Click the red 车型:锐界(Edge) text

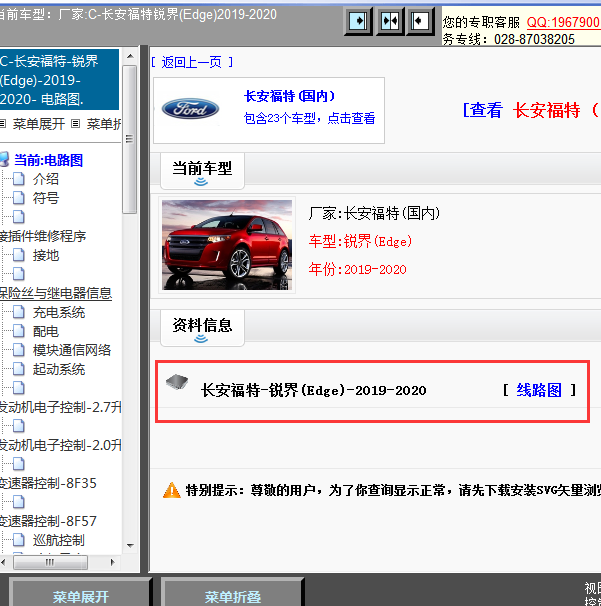tap(360, 242)
